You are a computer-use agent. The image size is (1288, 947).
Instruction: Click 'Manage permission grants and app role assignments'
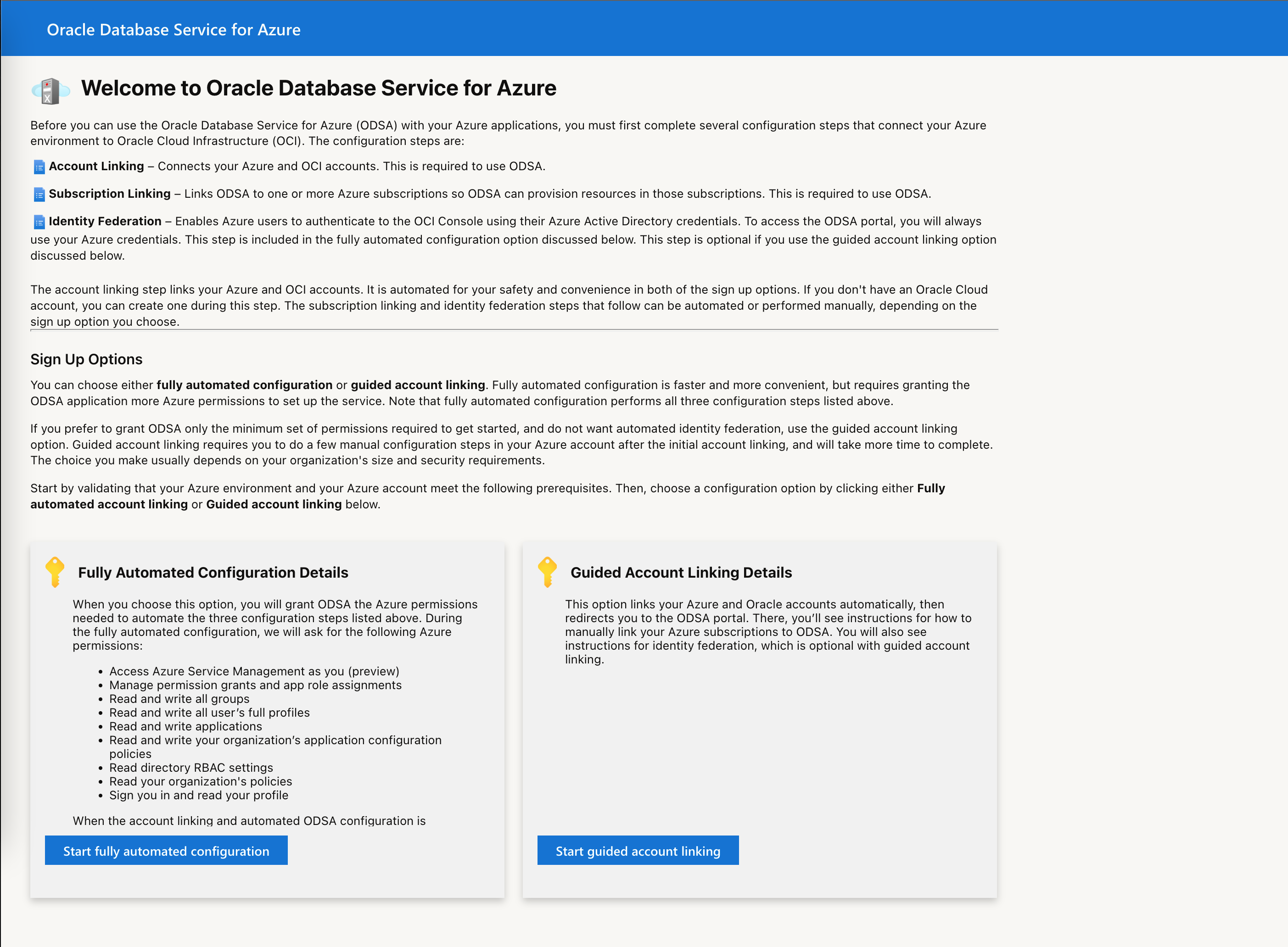point(256,685)
